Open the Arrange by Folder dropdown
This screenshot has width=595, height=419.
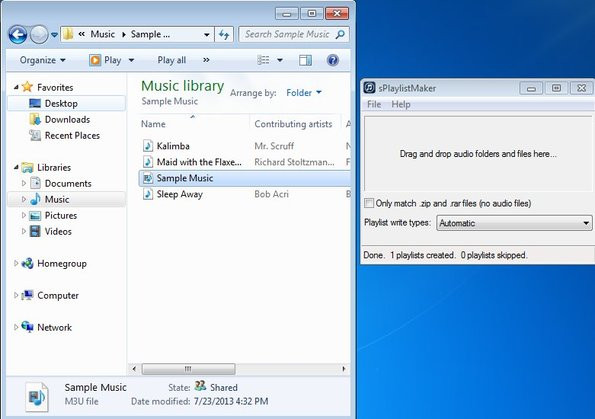(x=304, y=93)
